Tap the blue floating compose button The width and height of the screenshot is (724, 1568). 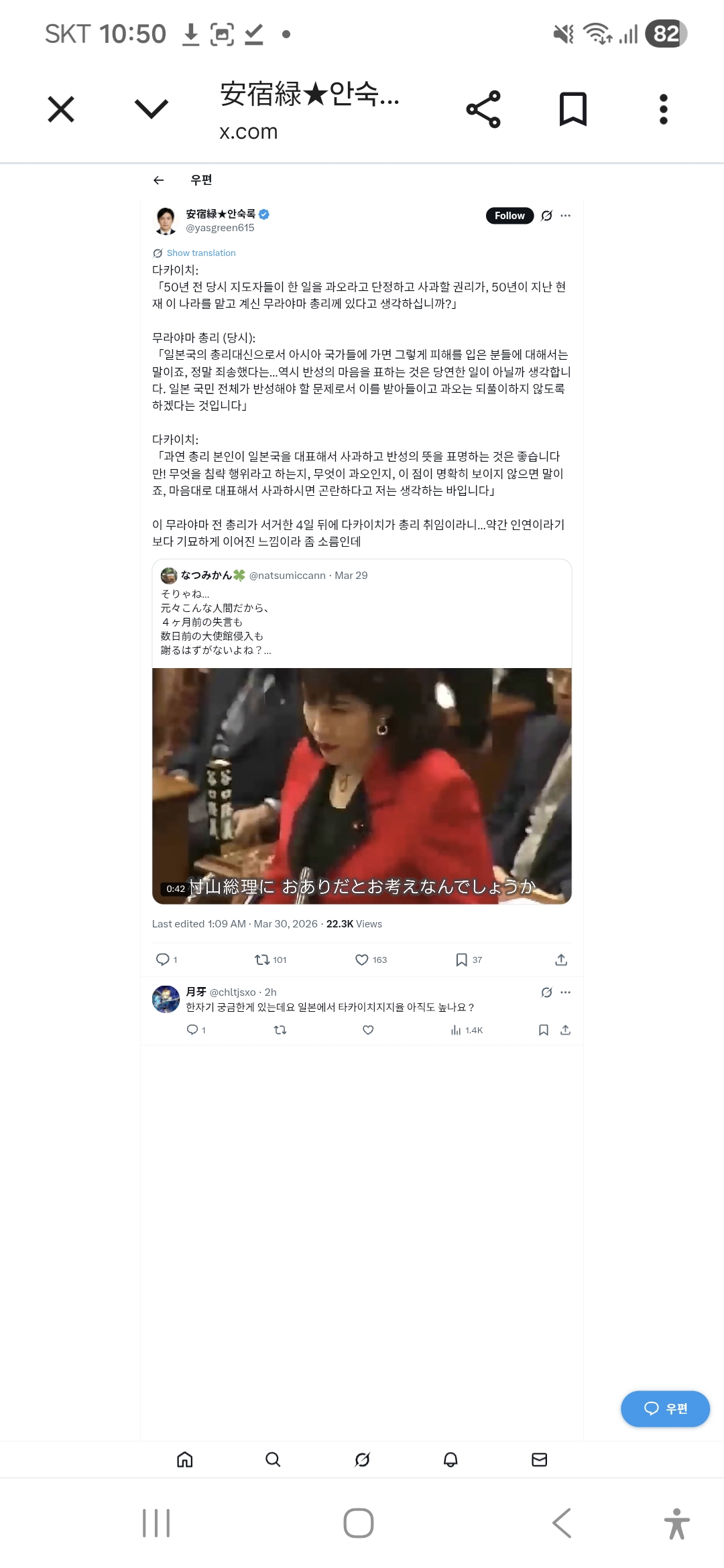click(x=665, y=1409)
